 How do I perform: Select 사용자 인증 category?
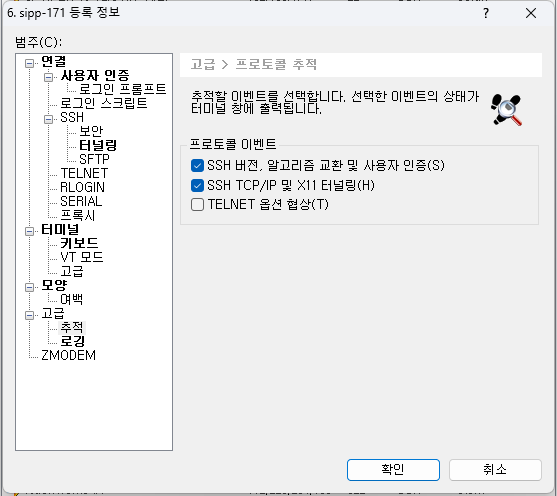(95, 75)
